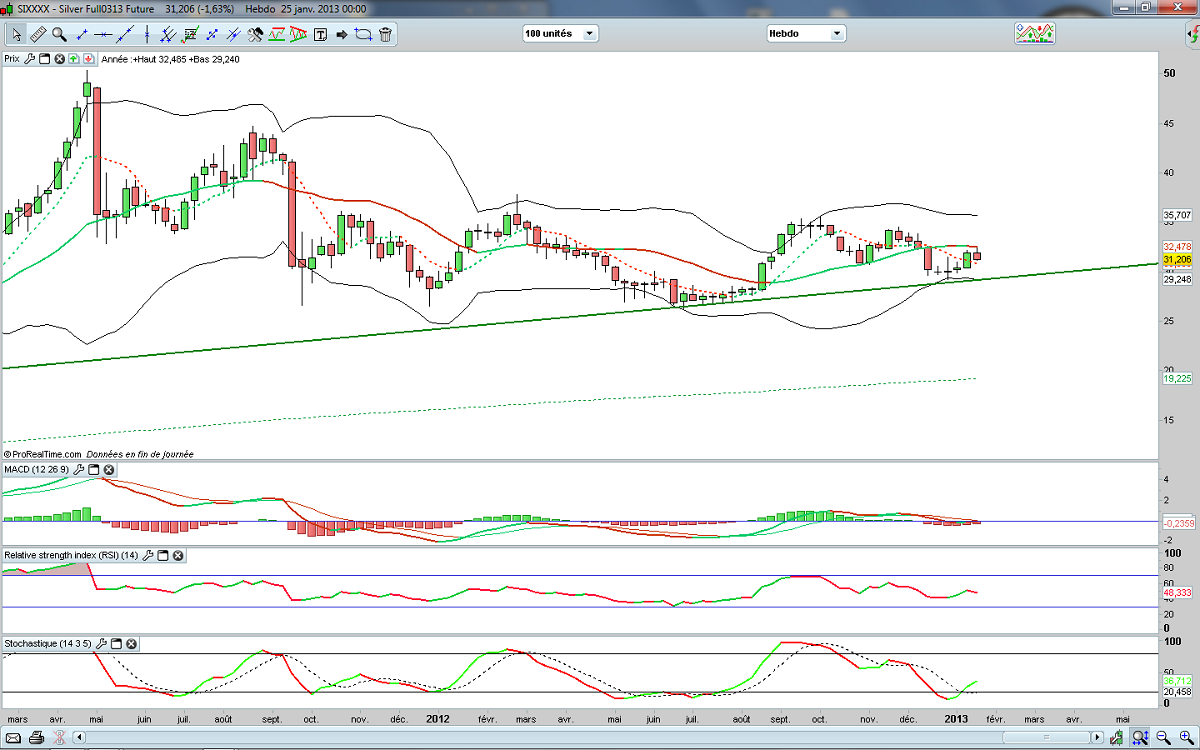The image size is (1200, 750).
Task: Activate the magnifying glass zoom tool
Action: click(59, 34)
